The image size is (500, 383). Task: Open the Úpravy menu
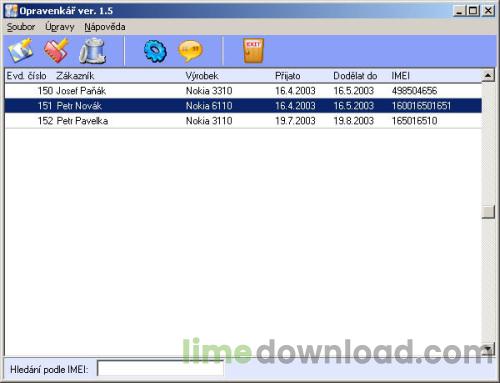(x=60, y=27)
